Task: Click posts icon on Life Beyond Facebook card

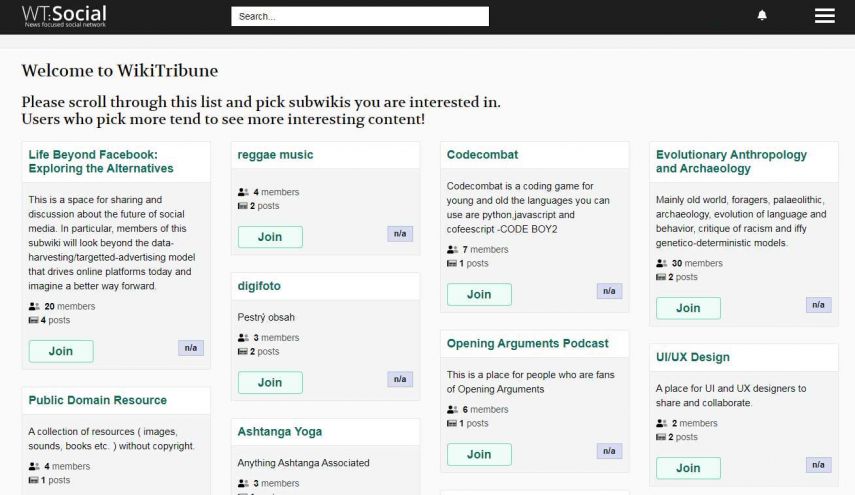Action: [x=33, y=321]
